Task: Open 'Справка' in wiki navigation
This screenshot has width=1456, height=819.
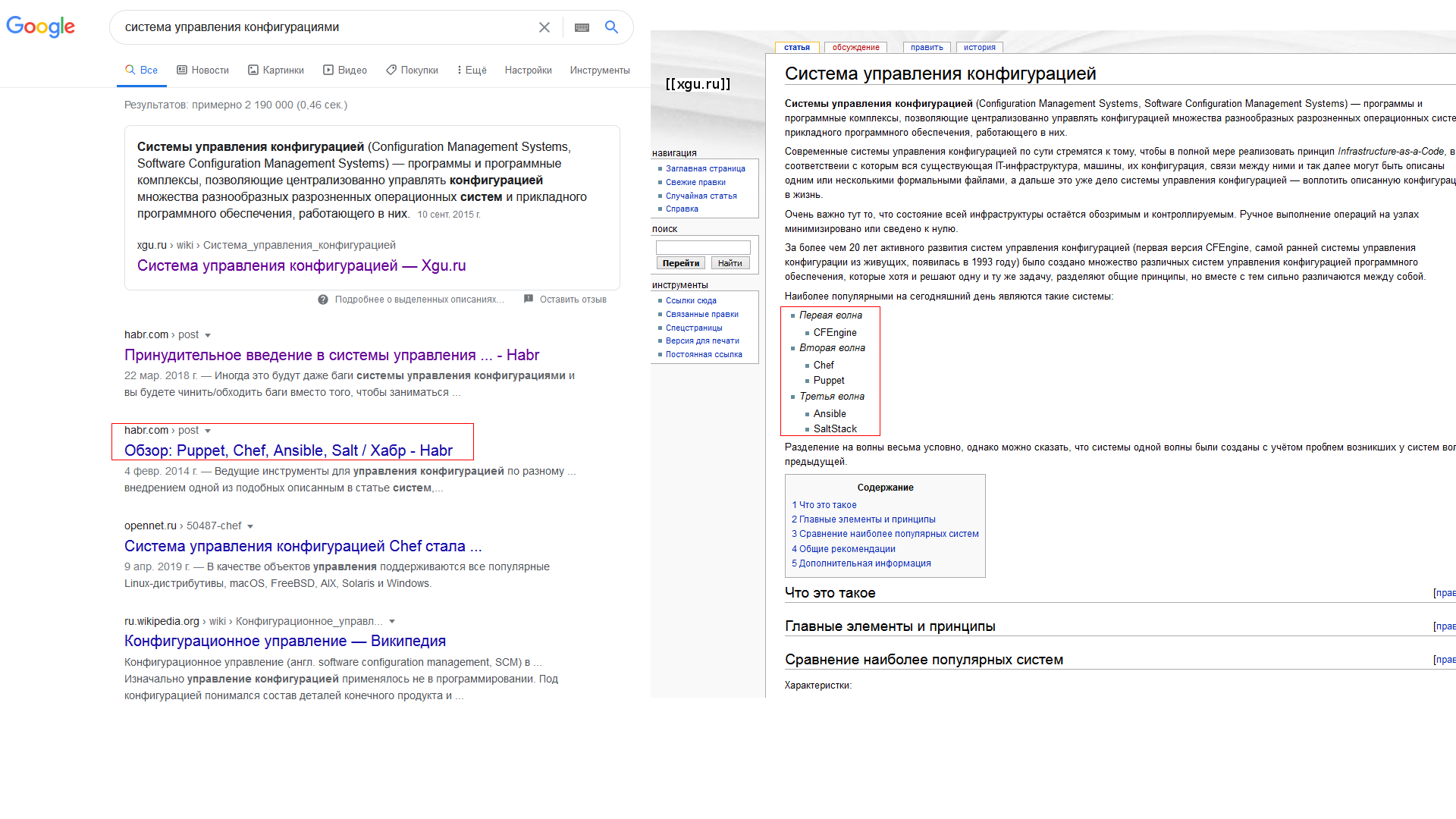Action: pos(682,209)
